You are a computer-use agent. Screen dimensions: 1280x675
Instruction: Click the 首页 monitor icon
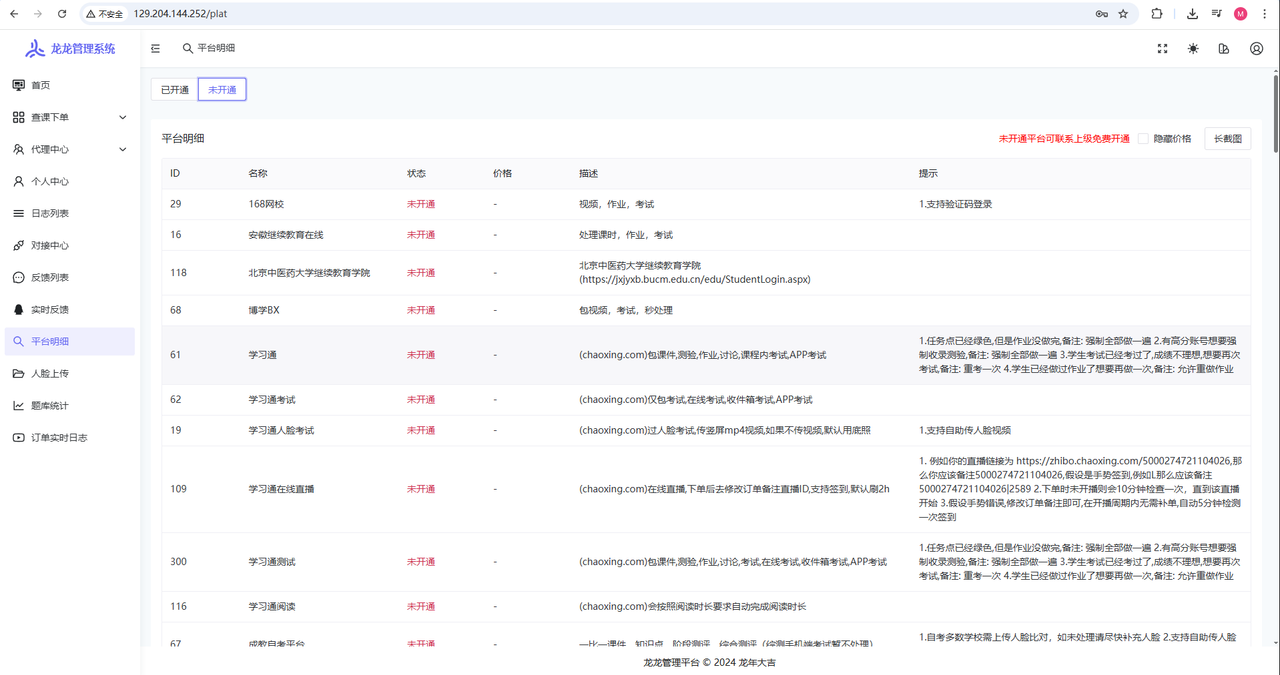tap(18, 85)
